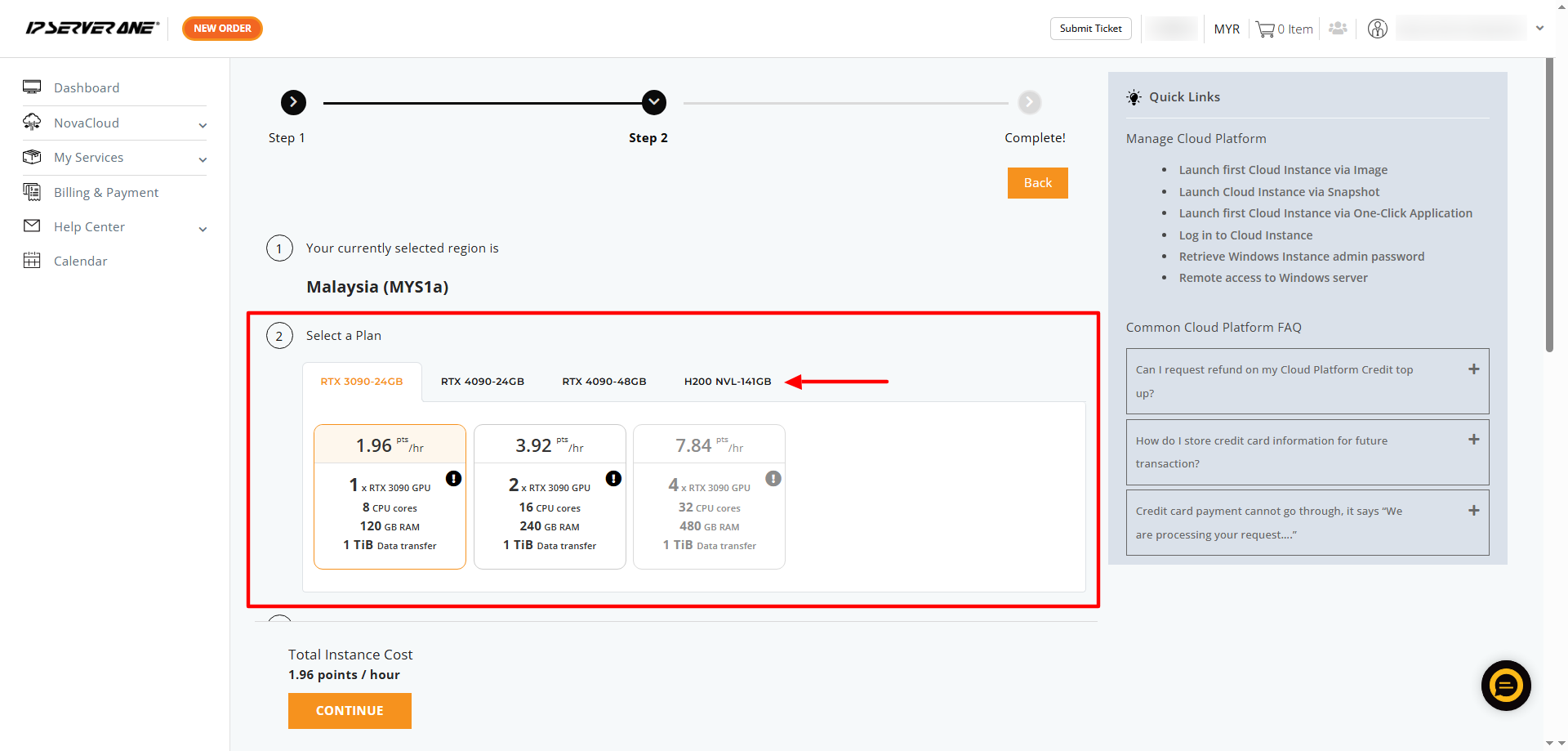This screenshot has height=751, width=1568.
Task: Click the IP ServerOne logo
Action: point(92,28)
